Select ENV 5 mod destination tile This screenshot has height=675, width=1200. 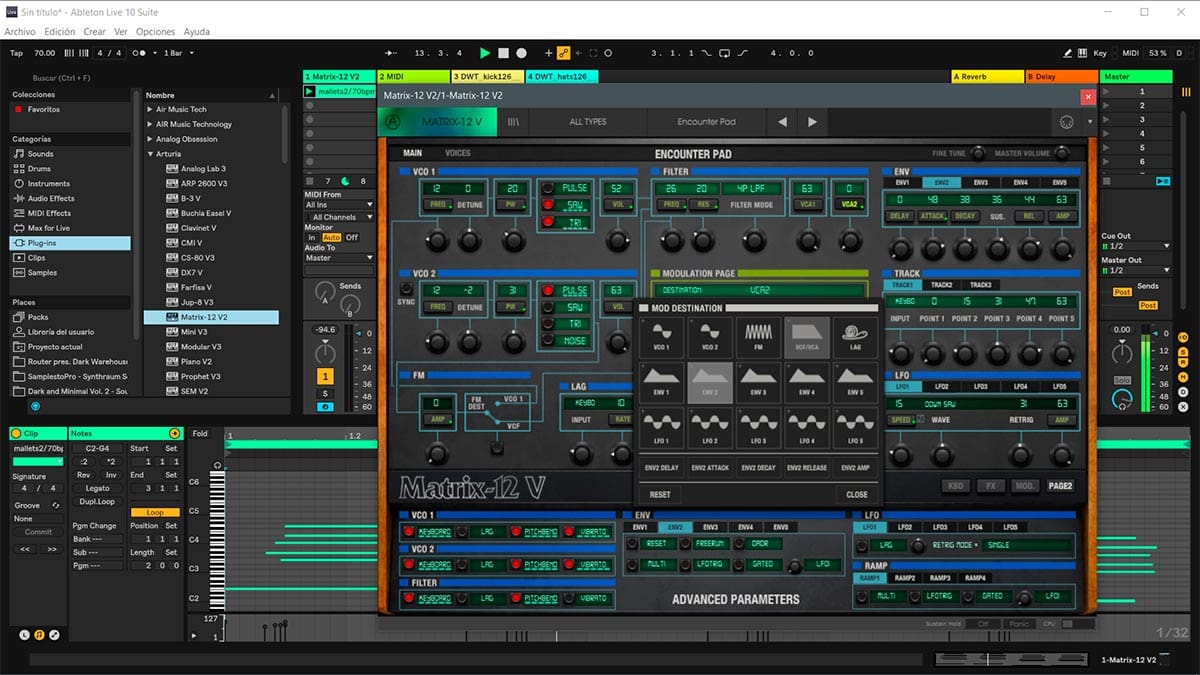pos(855,383)
